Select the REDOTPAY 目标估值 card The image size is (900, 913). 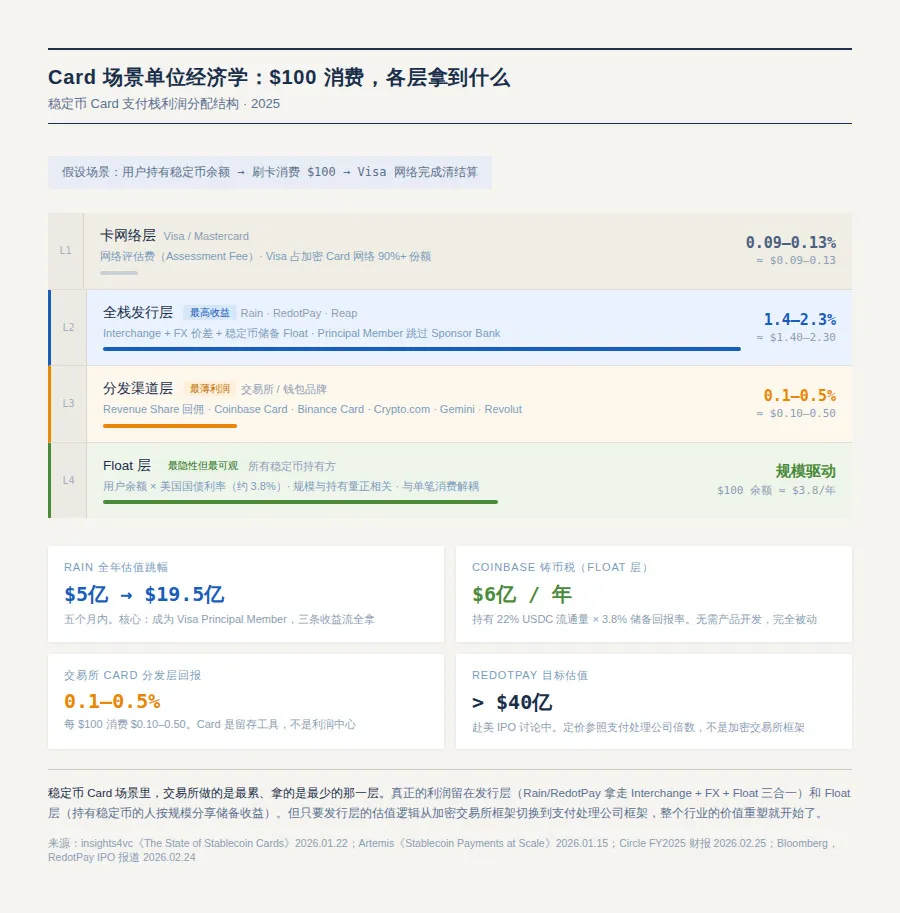pyautogui.click(x=654, y=701)
